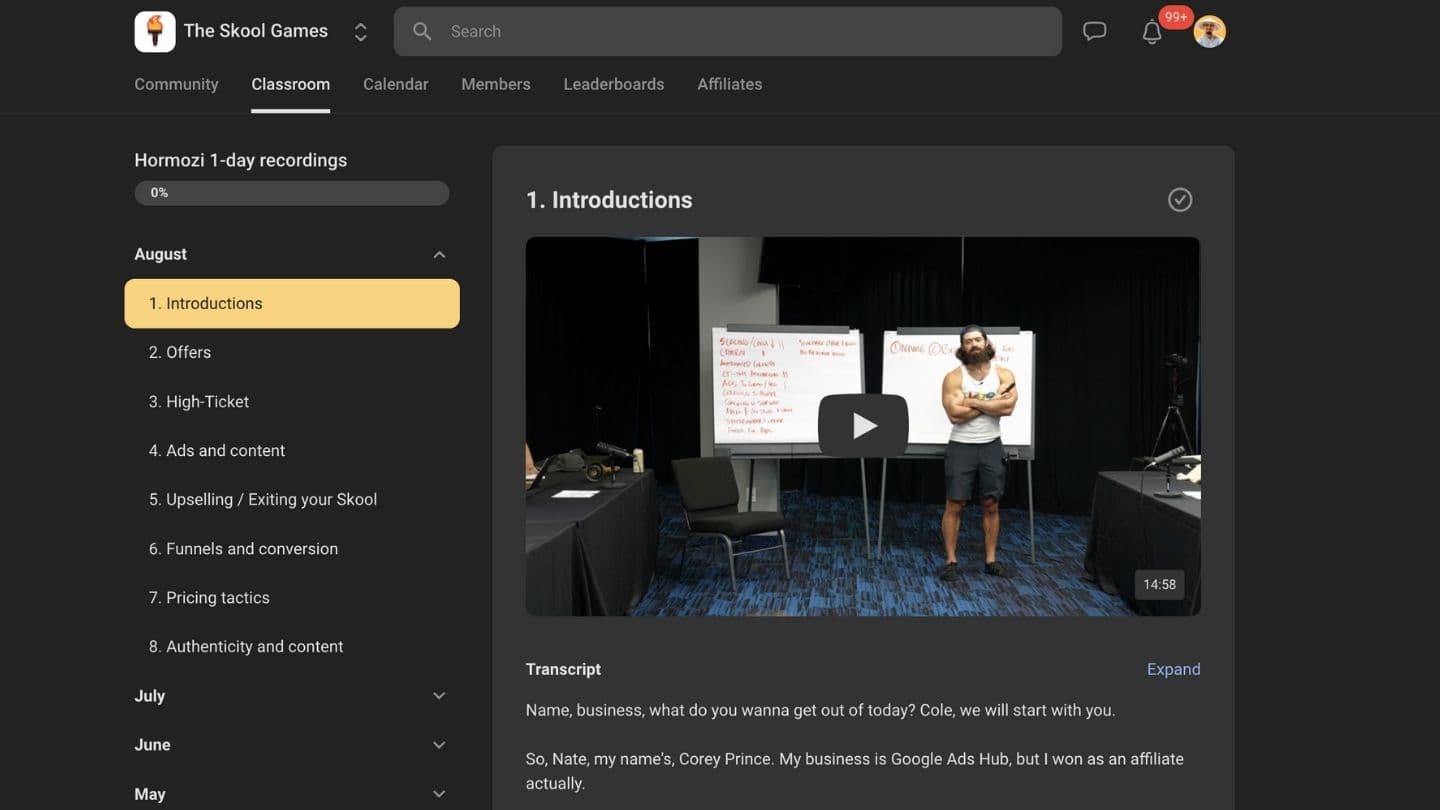Viewport: 1440px width, 810px height.
Task: Expand the June section
Action: click(x=439, y=744)
